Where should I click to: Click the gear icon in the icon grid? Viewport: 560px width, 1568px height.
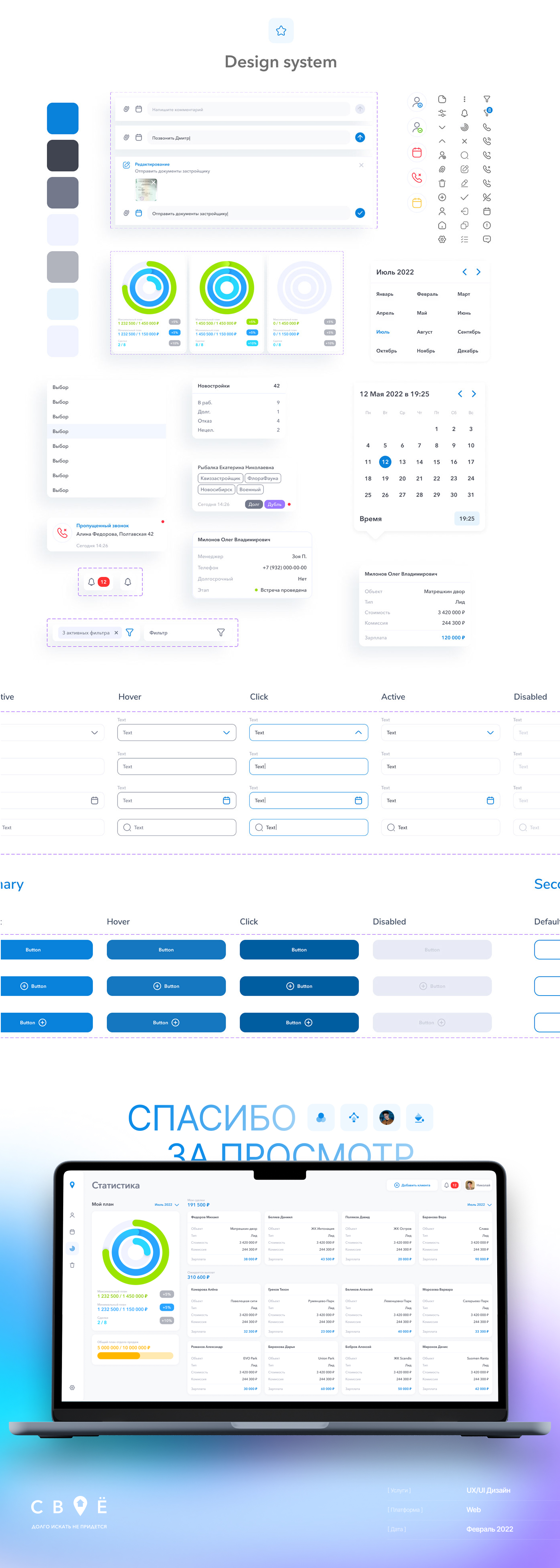(442, 239)
